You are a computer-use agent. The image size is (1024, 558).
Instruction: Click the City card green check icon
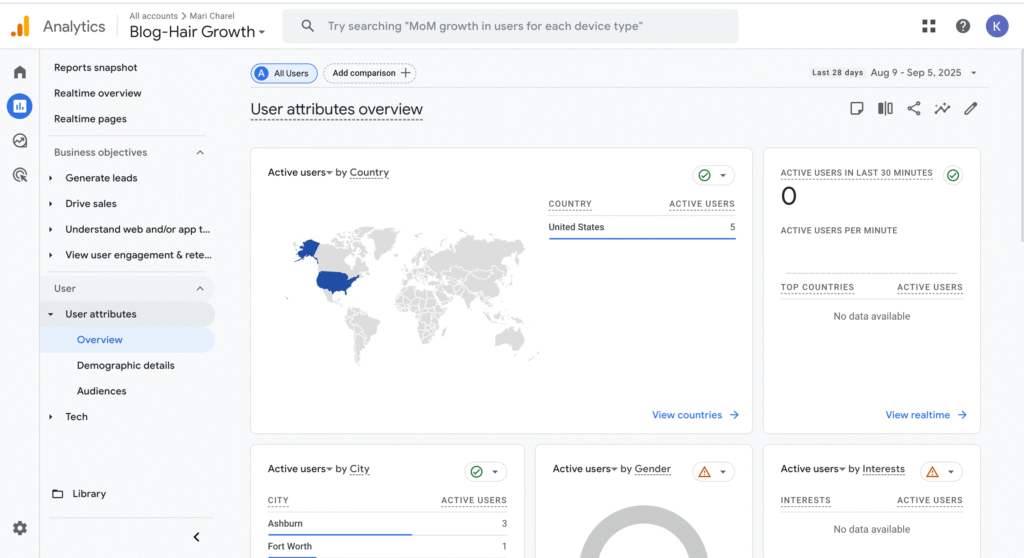(x=477, y=472)
